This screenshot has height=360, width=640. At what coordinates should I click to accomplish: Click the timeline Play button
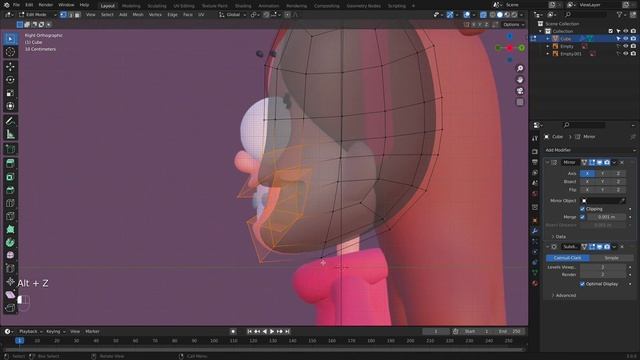272,331
